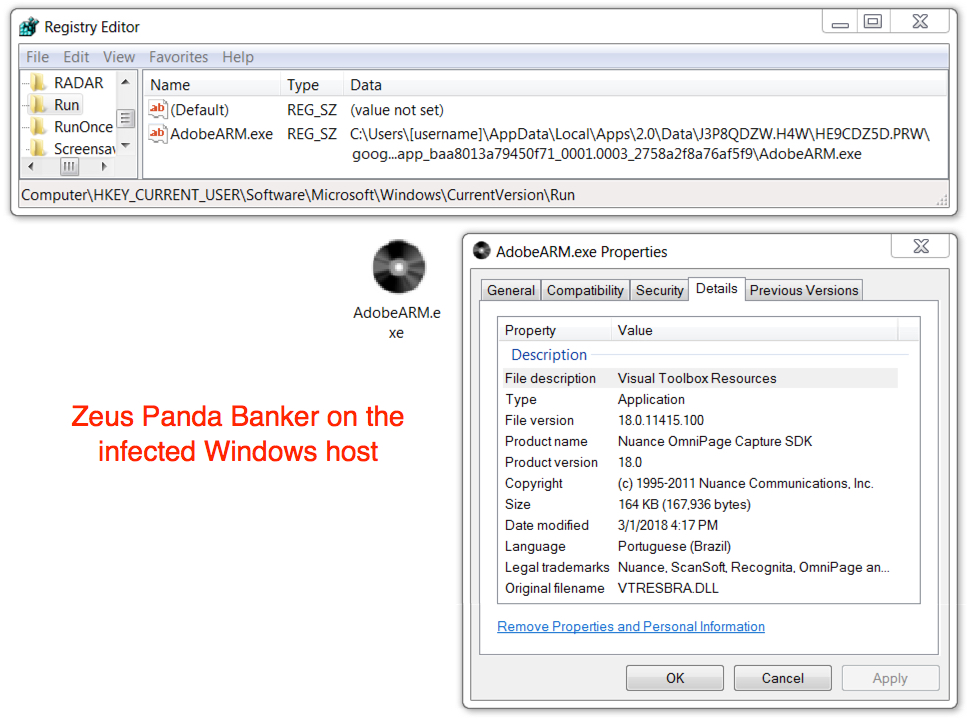Open the Help menu in Registry Editor

(x=238, y=57)
